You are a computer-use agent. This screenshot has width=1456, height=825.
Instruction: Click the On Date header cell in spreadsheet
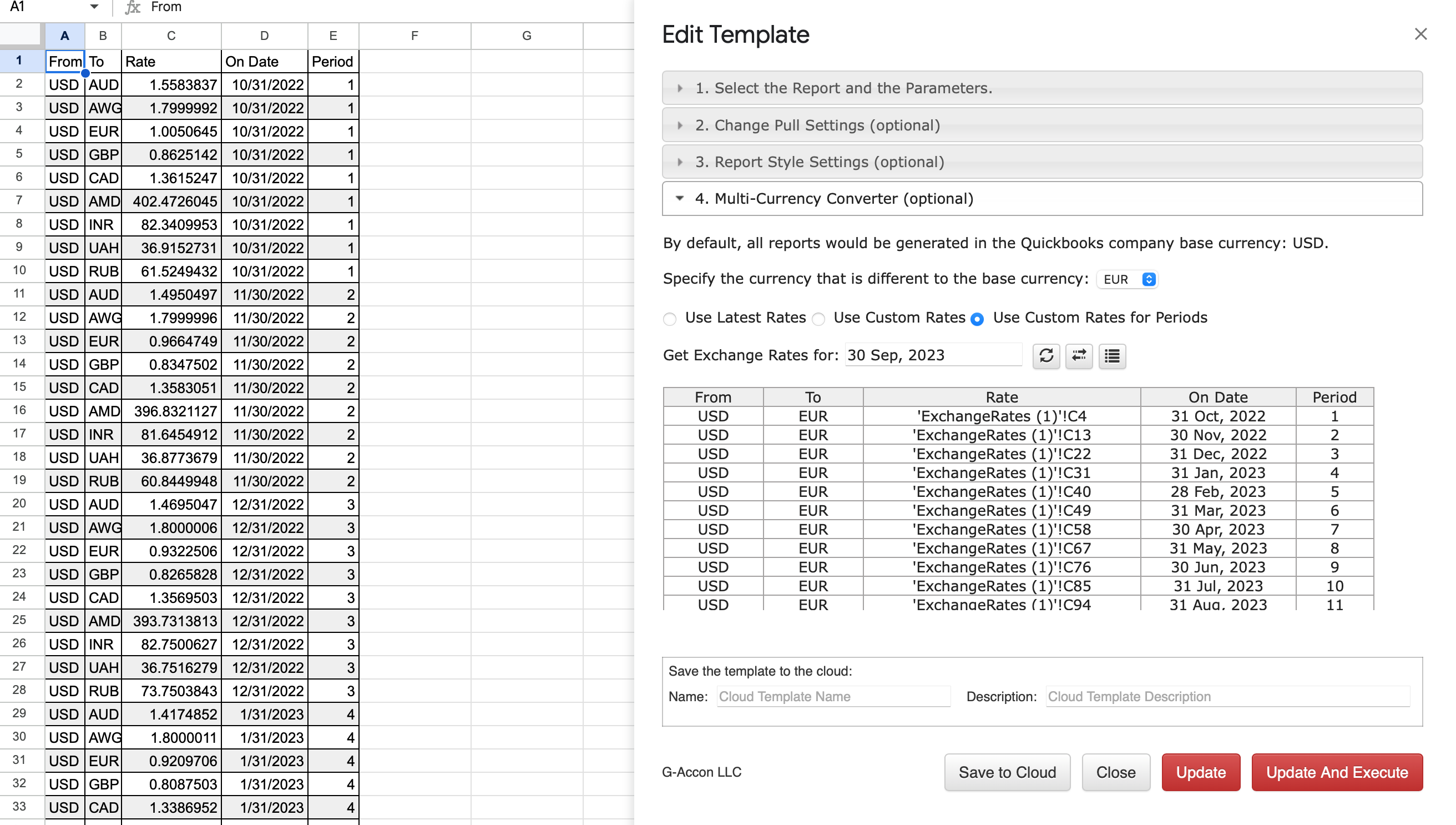pos(265,61)
